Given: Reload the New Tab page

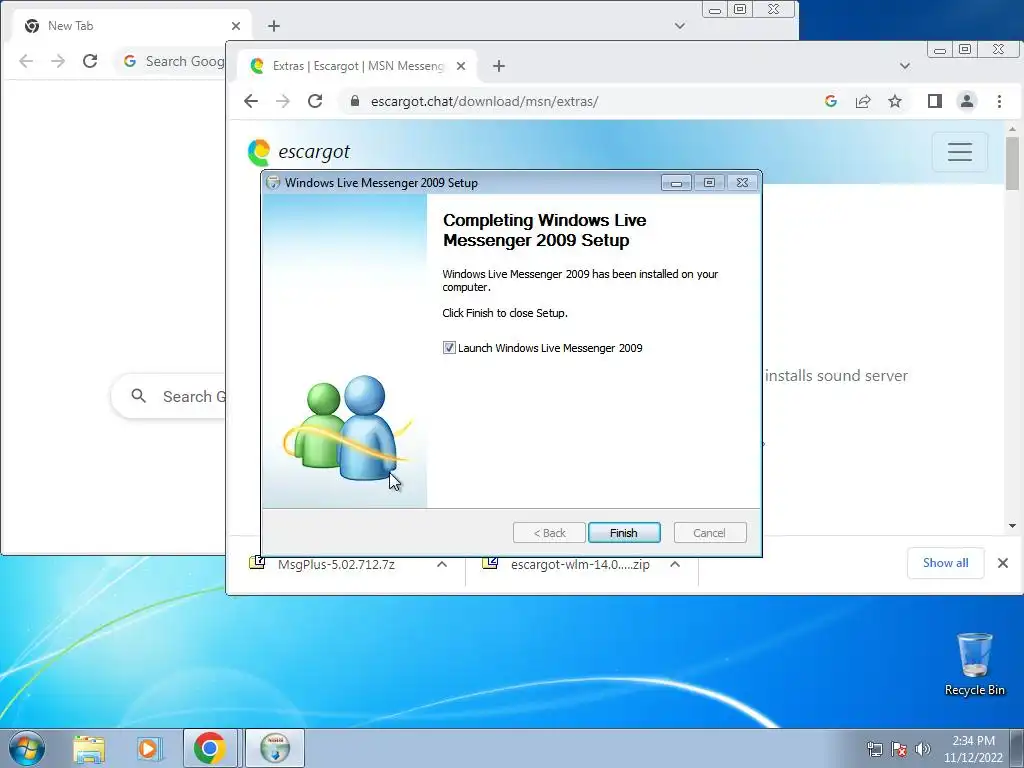Looking at the screenshot, I should pos(90,61).
